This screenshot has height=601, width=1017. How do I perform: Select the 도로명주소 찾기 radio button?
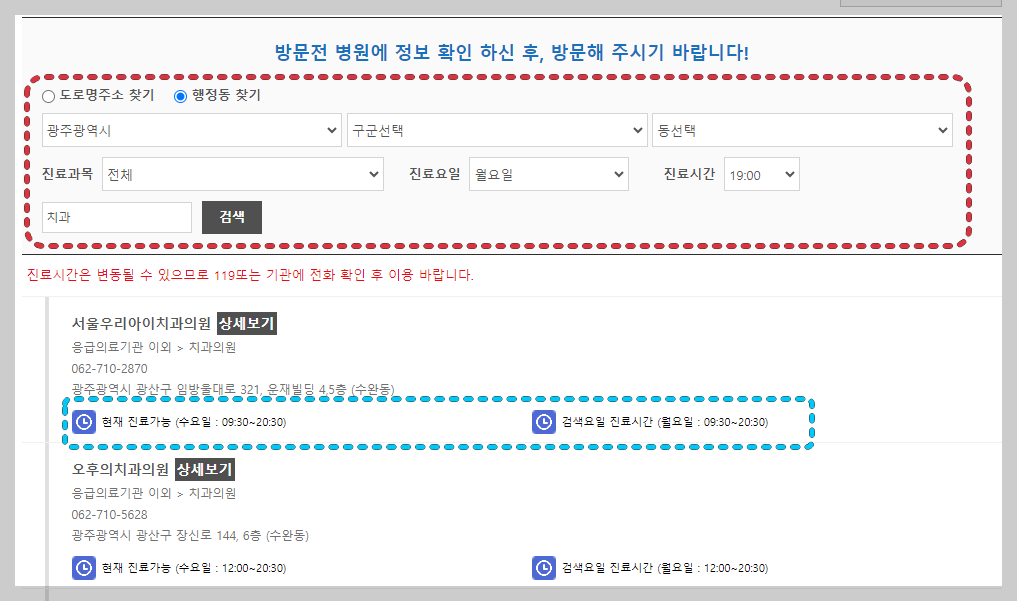point(47,96)
